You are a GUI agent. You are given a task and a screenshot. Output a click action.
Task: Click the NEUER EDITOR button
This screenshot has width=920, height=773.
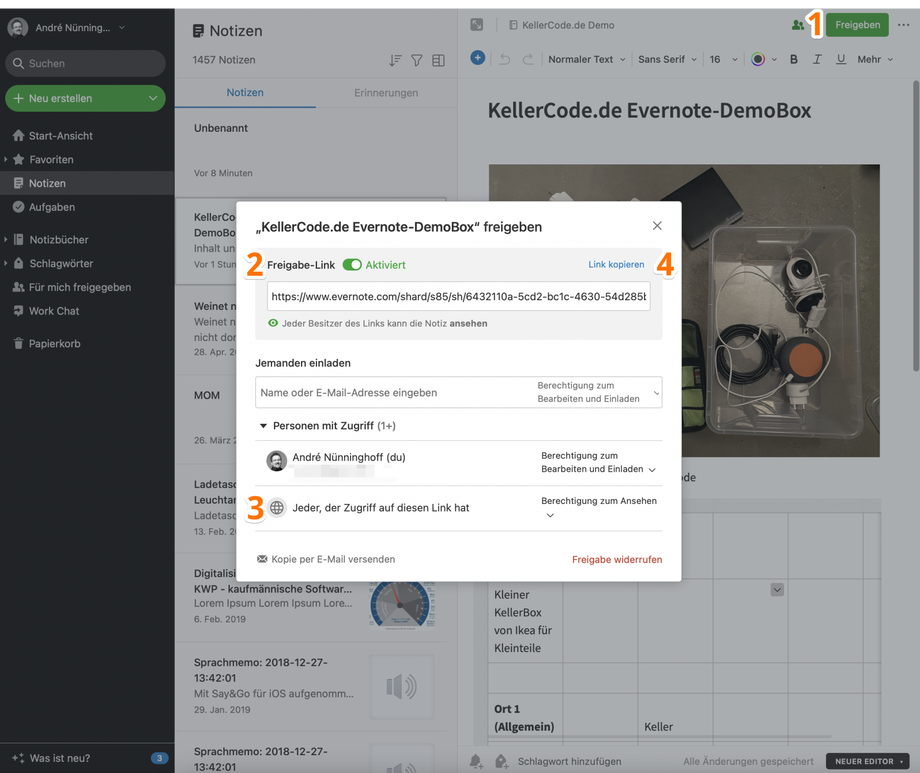(x=868, y=761)
